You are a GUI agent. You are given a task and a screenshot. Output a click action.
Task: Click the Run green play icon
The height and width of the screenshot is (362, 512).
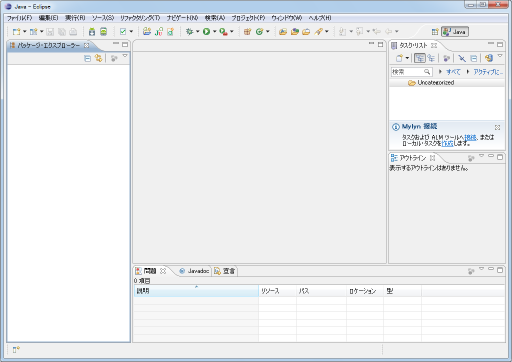206,32
